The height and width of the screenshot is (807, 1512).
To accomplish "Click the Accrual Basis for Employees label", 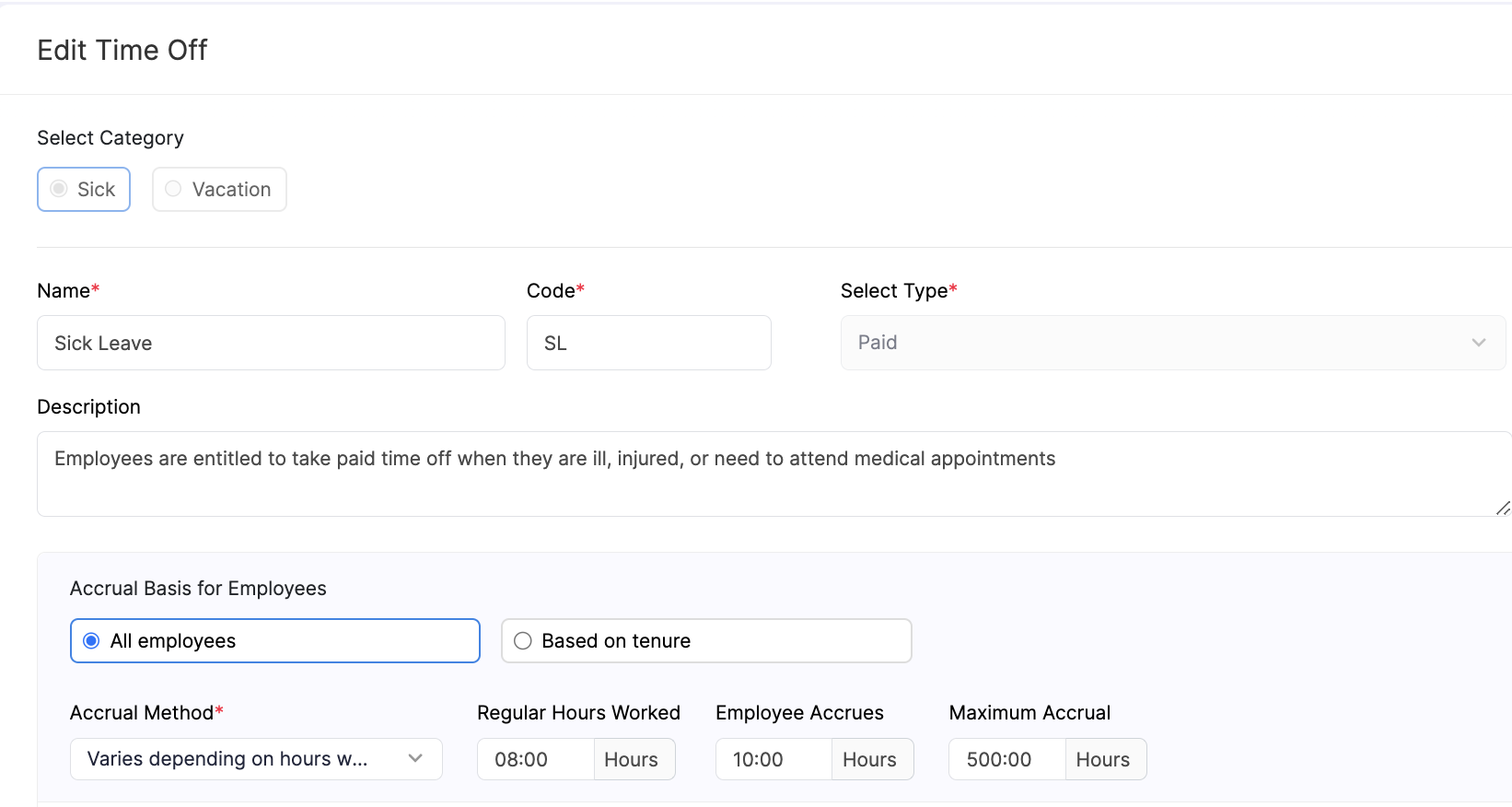I will point(198,589).
